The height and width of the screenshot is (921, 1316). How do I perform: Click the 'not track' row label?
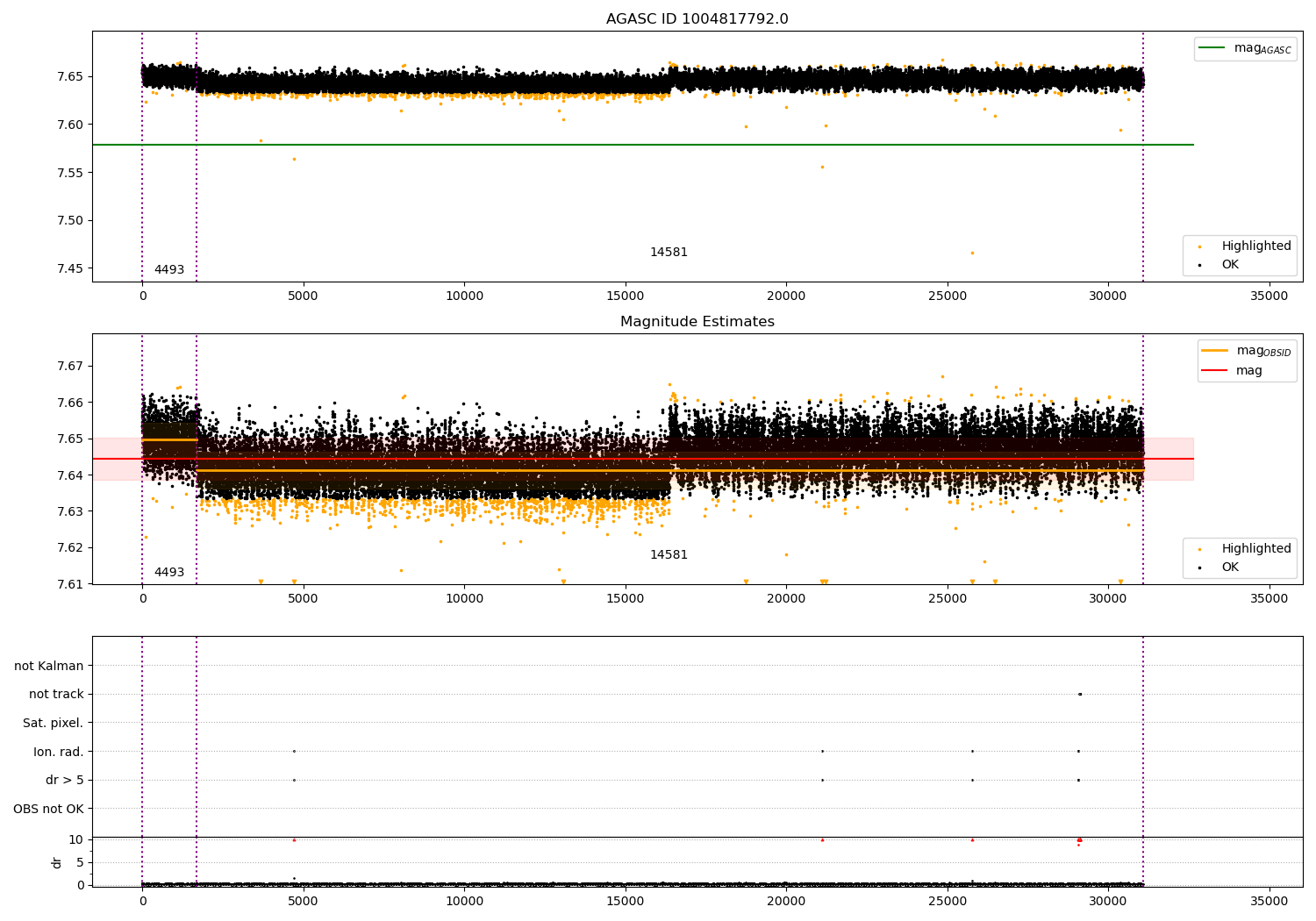[56, 694]
